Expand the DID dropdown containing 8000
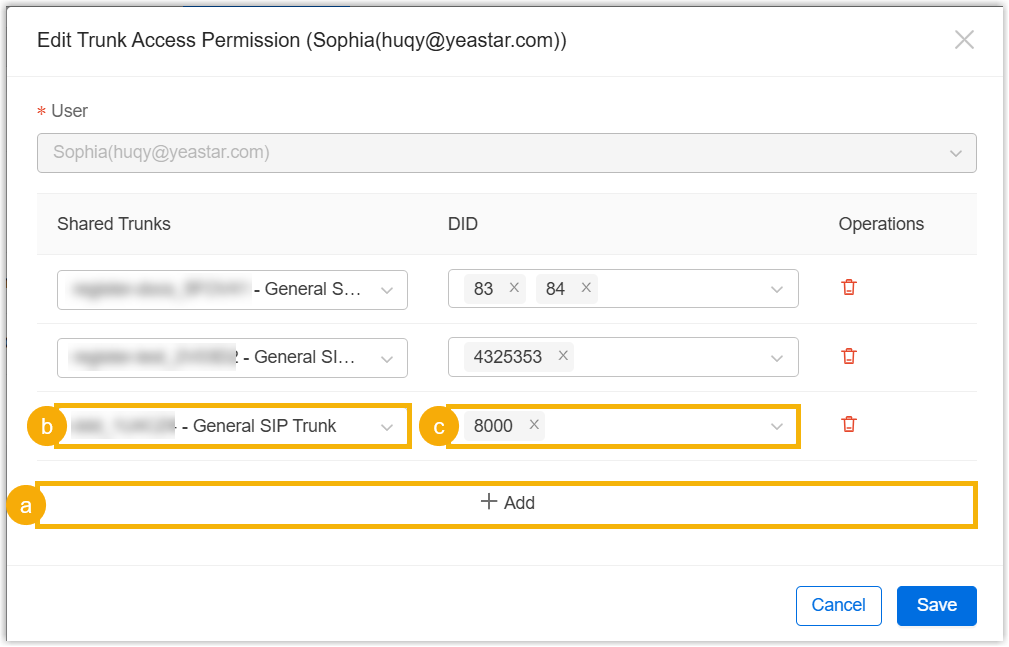Viewport: 1009px width, 647px height. click(x=776, y=426)
